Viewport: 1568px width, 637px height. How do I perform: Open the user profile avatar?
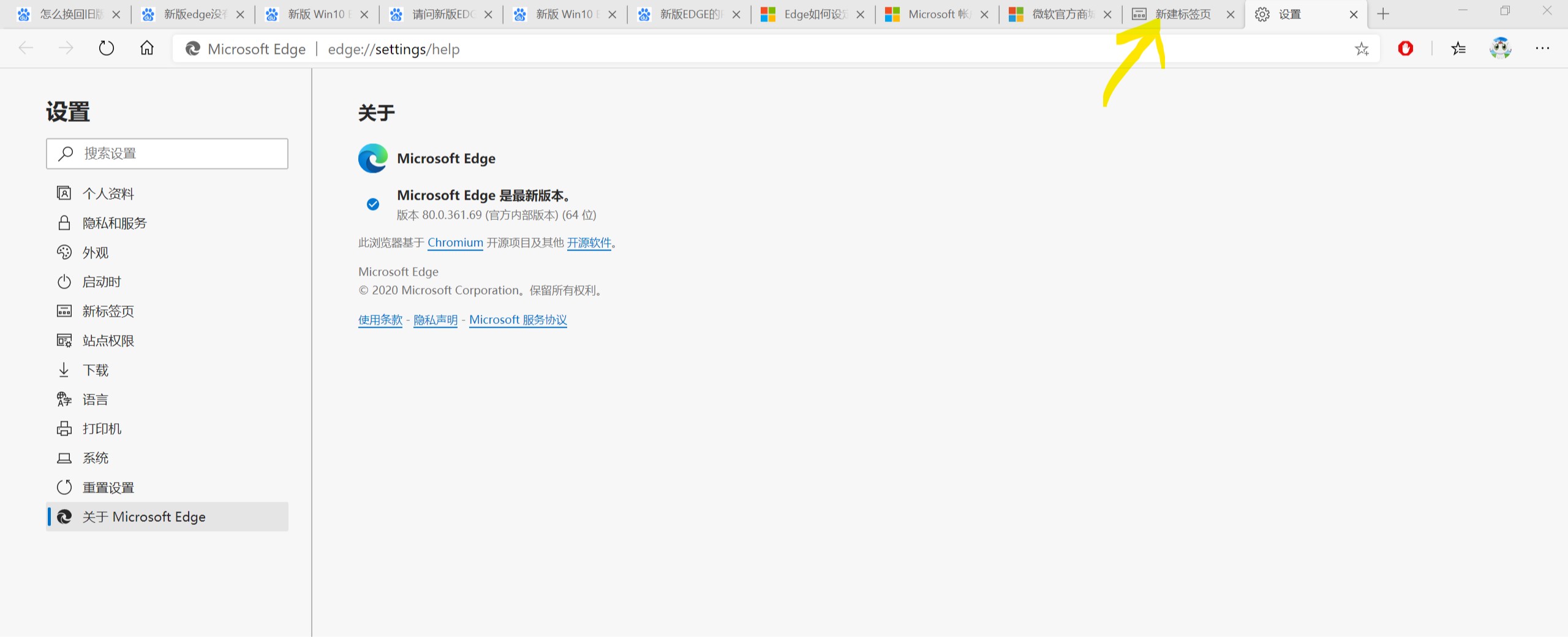tap(1501, 48)
